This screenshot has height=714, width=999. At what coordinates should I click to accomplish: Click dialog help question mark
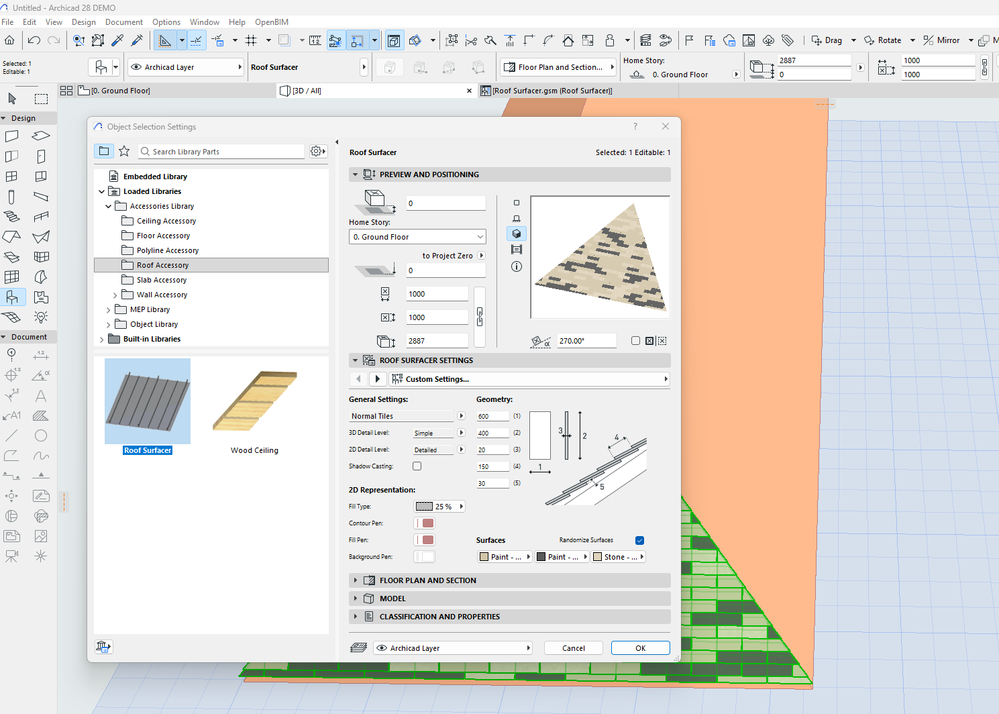(635, 126)
